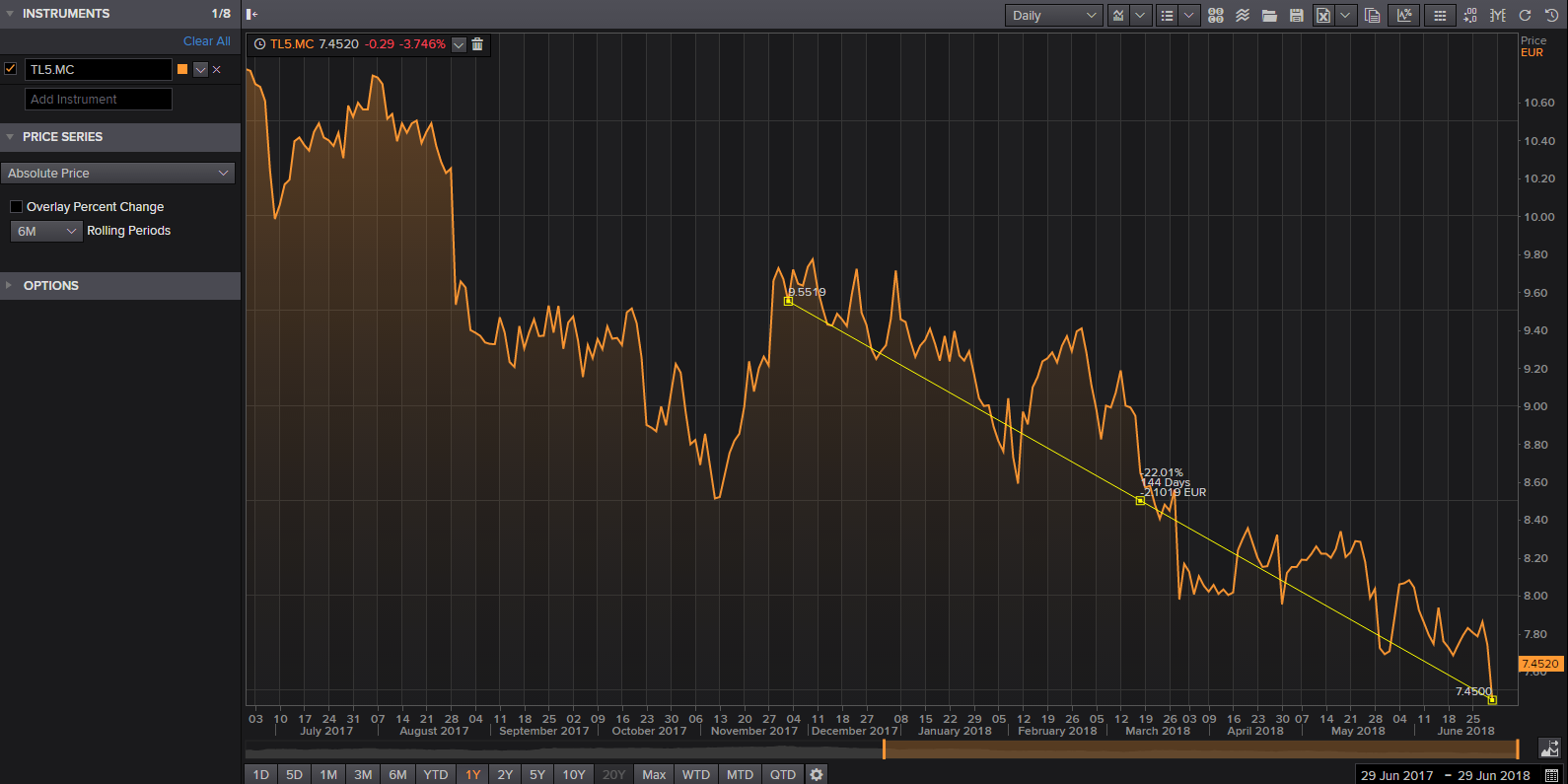Open the calendar icon next to date range
This screenshot has height=784, width=1568.
(x=1551, y=775)
